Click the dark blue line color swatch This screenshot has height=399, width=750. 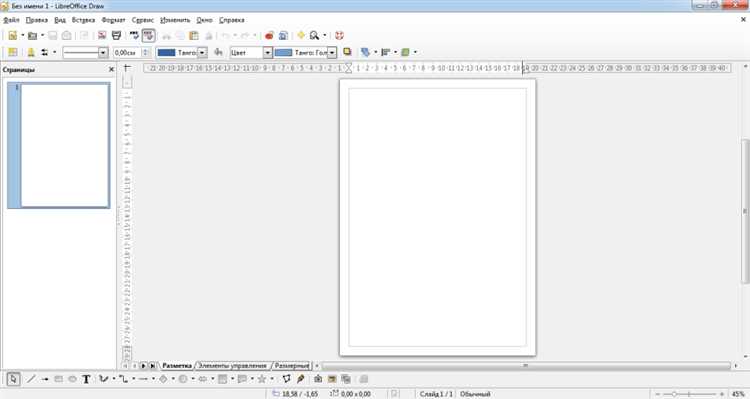pos(166,53)
